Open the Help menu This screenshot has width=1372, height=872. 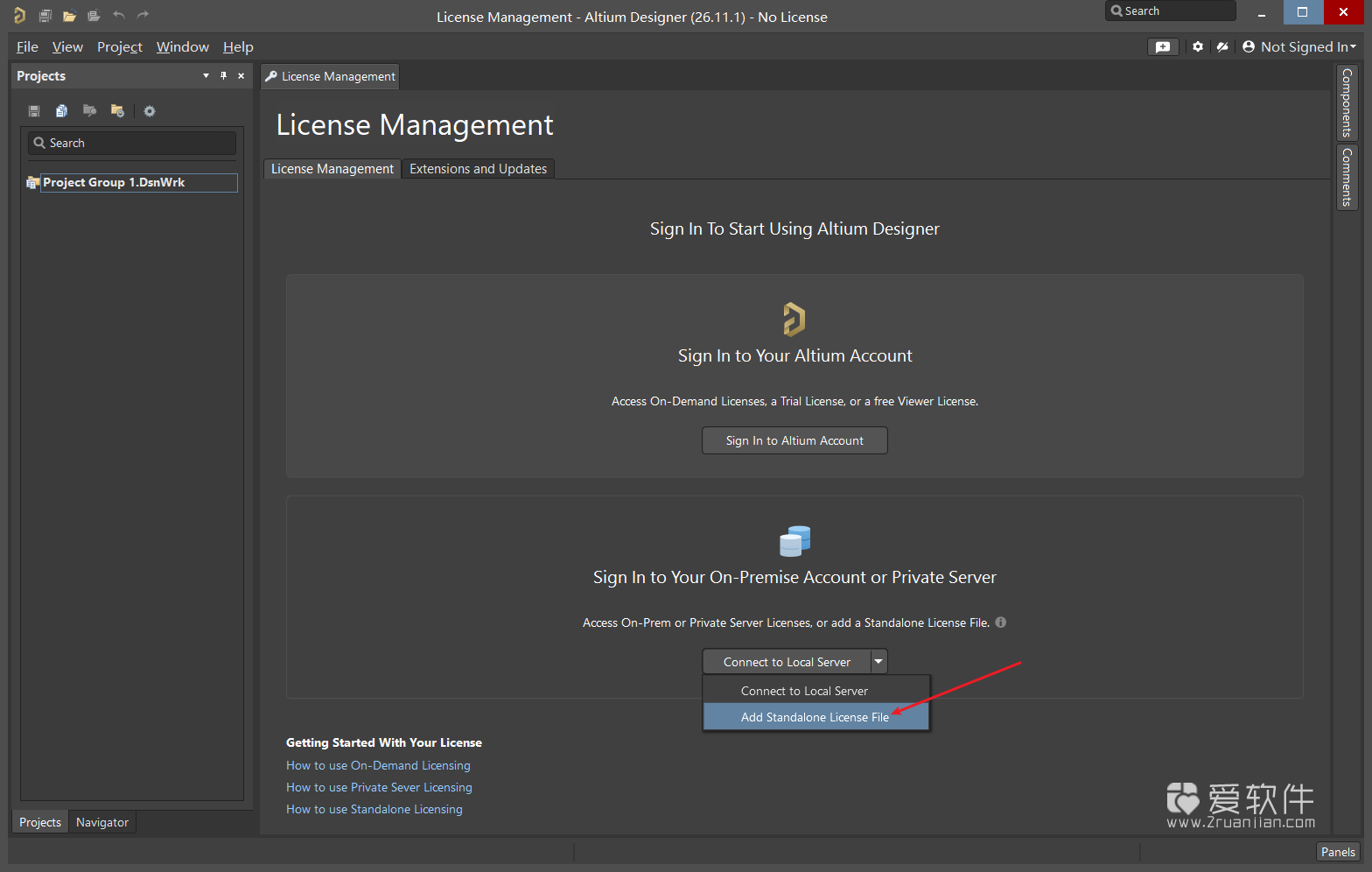pos(238,47)
